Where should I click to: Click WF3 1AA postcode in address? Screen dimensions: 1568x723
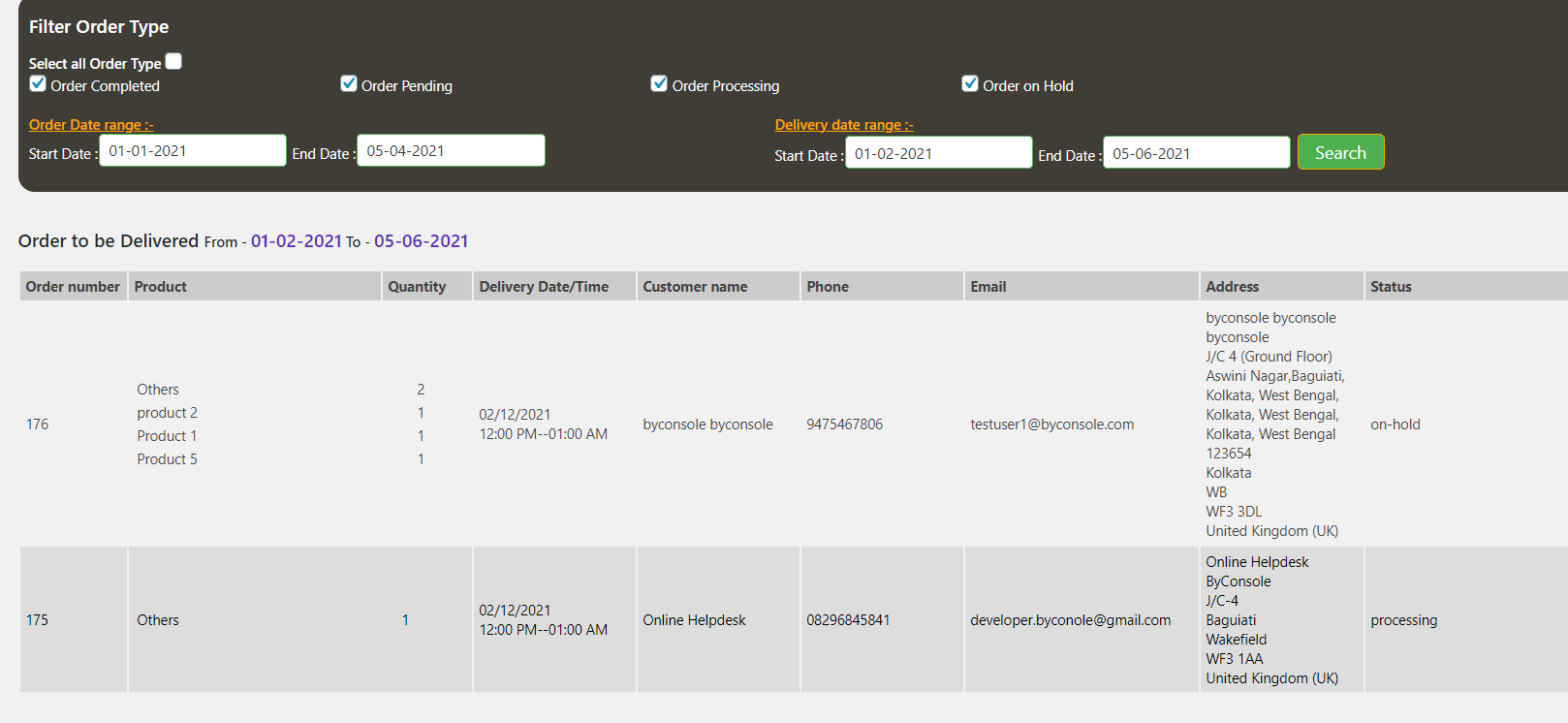tap(1234, 659)
